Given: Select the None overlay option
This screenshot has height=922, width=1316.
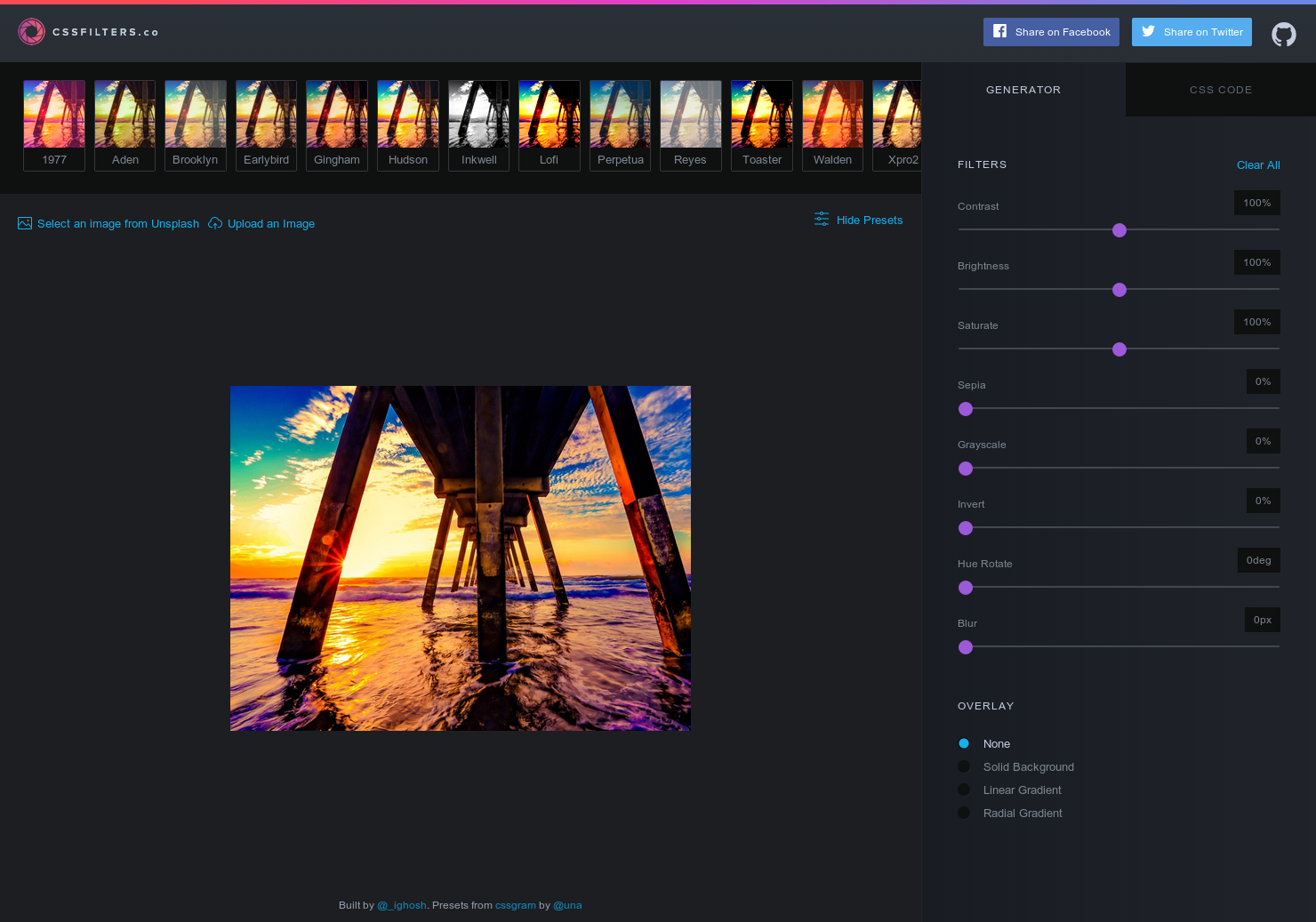Looking at the screenshot, I should pos(964,743).
